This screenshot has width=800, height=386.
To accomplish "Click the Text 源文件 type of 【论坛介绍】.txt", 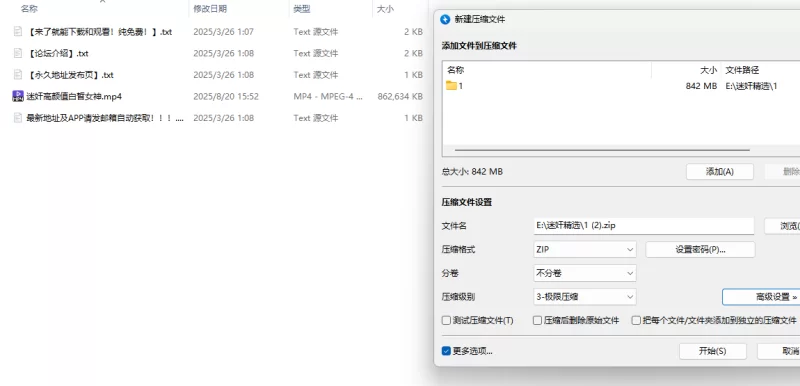I will (x=316, y=53).
